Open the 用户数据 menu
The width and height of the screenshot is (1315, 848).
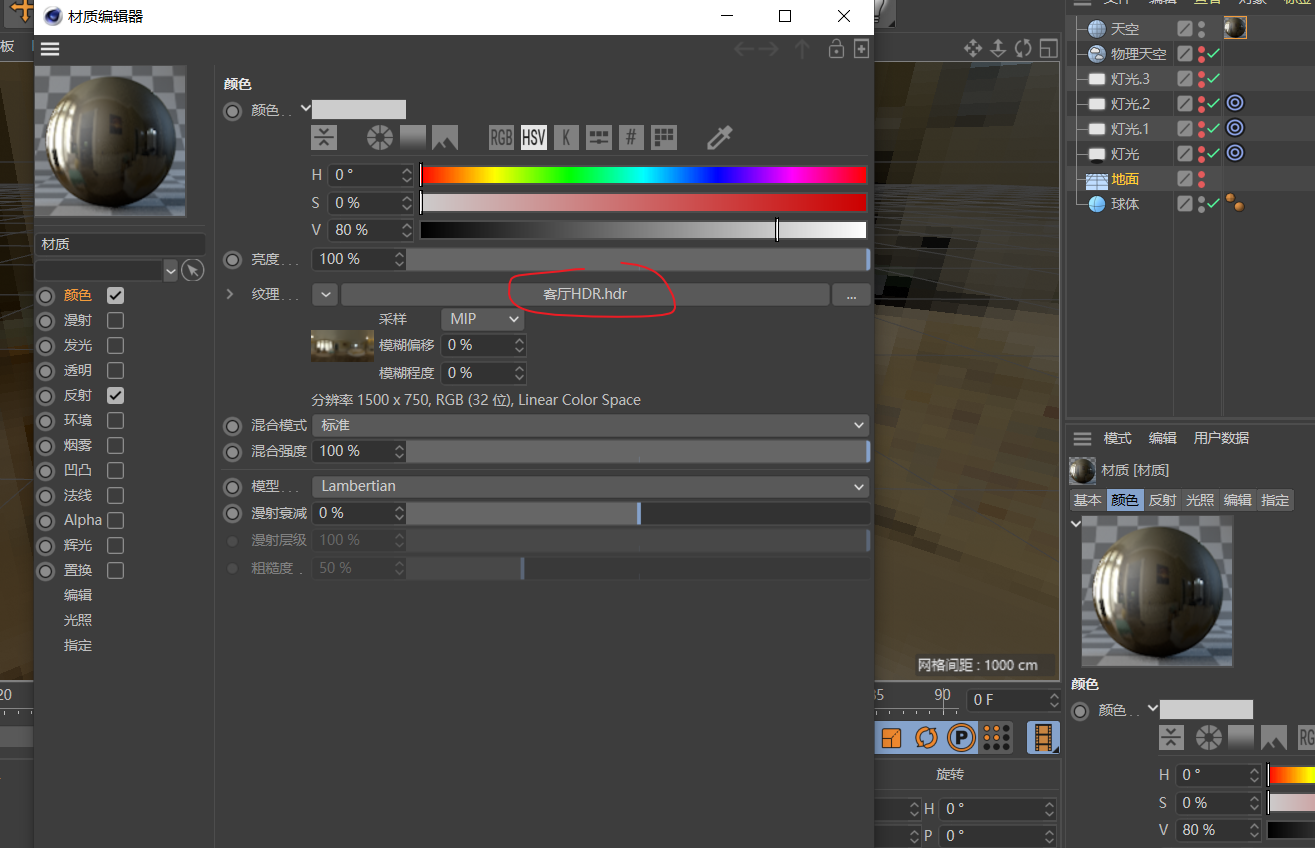click(x=1221, y=438)
